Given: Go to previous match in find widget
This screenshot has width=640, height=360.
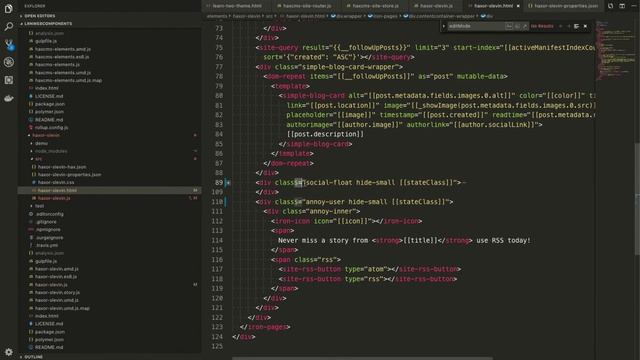Looking at the screenshot, I should [x=560, y=26].
